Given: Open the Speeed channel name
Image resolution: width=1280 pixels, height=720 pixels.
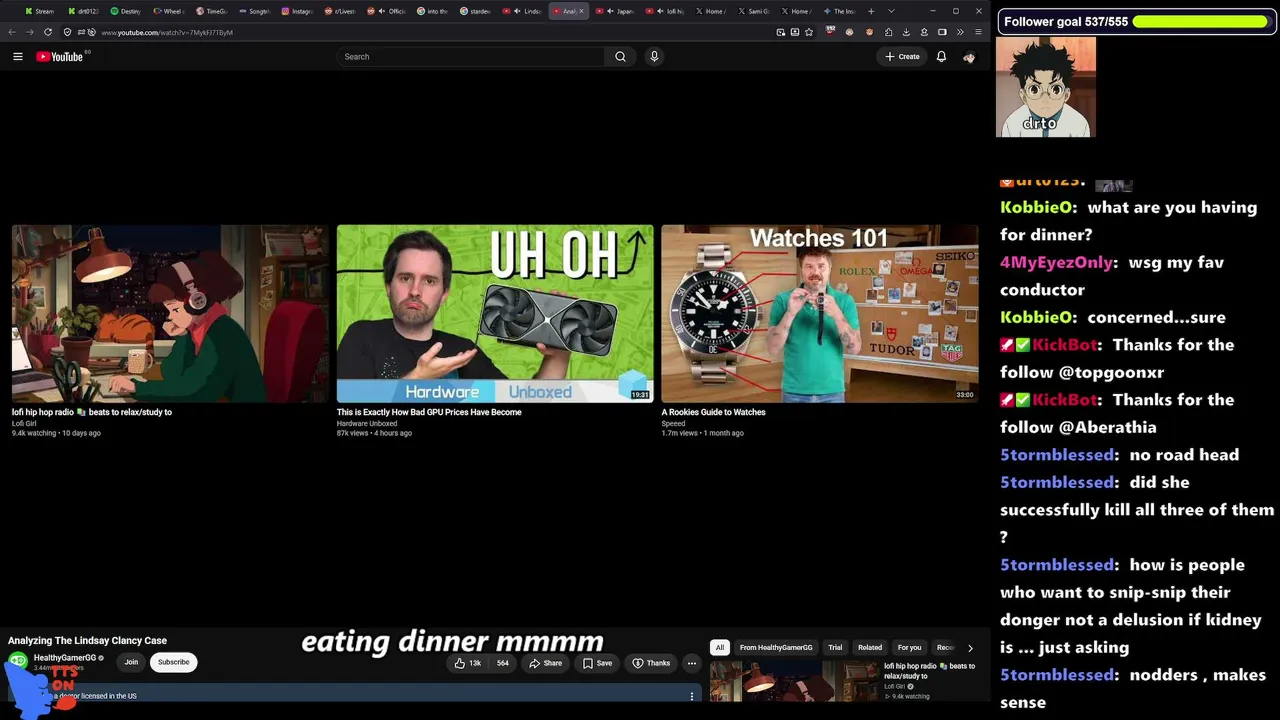Looking at the screenshot, I should point(673,423).
